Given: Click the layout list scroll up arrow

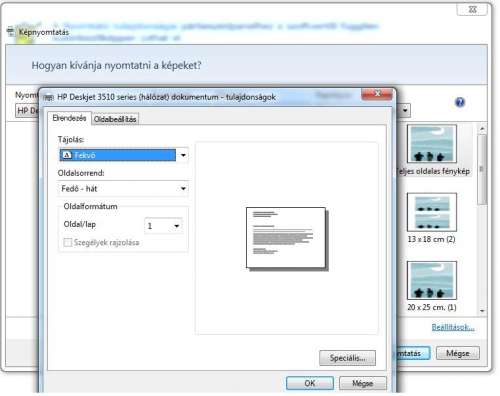Looking at the screenshot, I should click(482, 128).
